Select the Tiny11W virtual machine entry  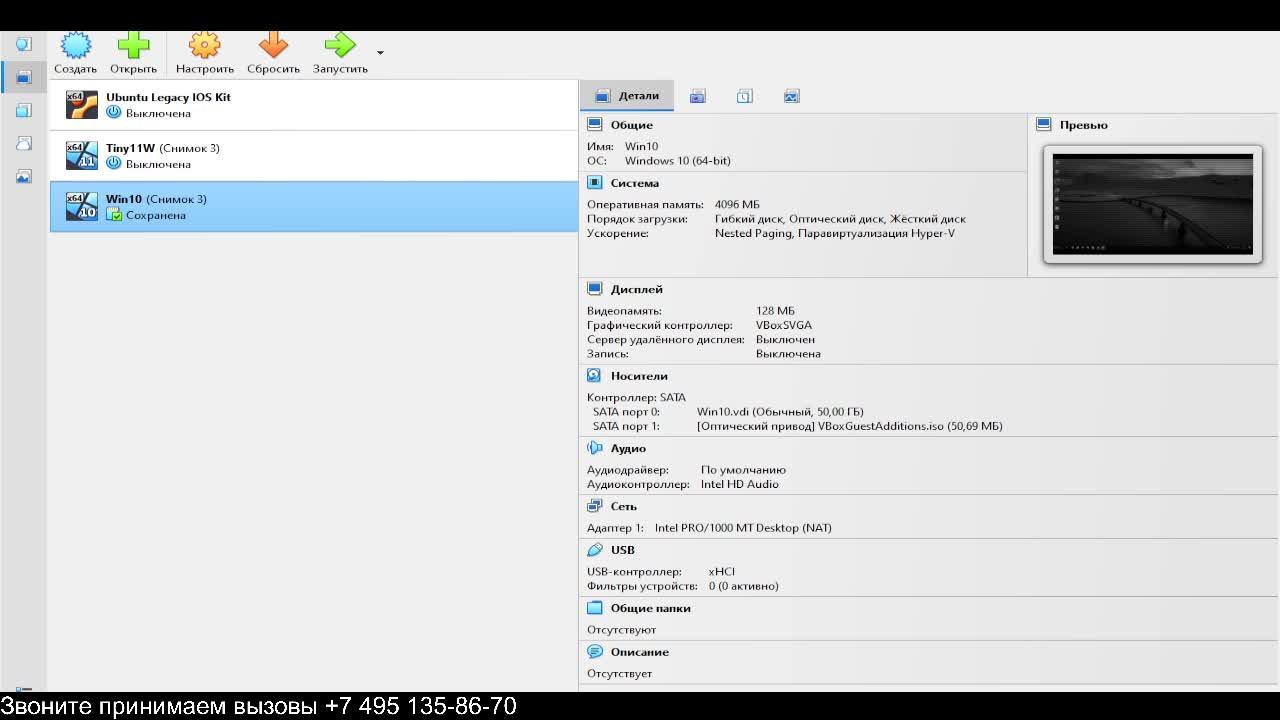pos(314,156)
